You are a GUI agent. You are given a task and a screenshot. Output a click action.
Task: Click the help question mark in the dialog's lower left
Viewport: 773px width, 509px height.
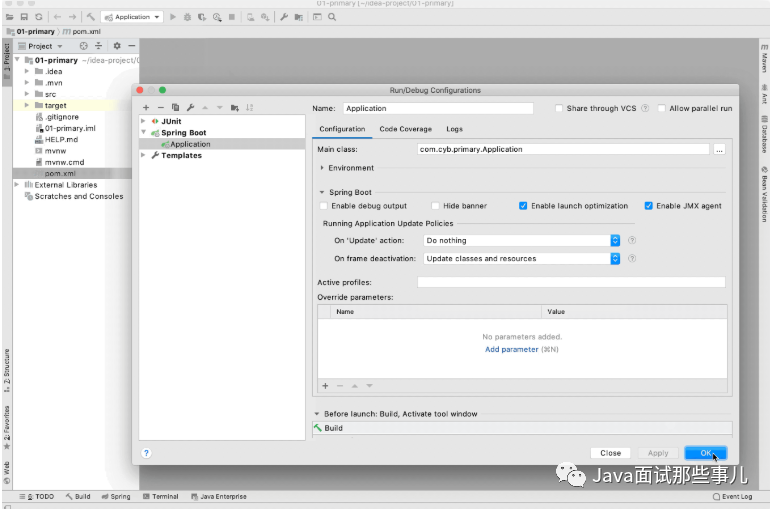click(x=146, y=453)
